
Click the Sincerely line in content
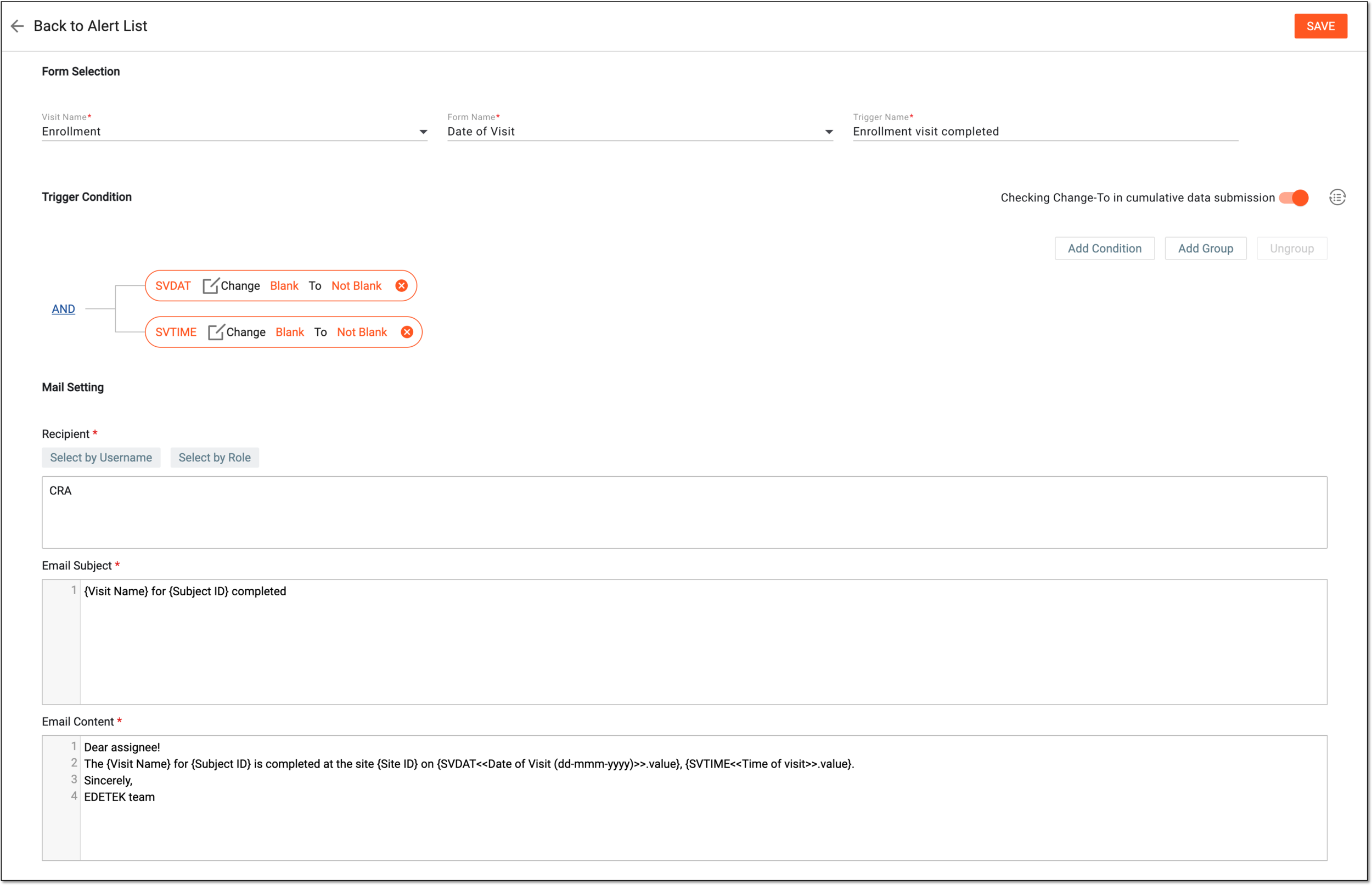pos(108,780)
